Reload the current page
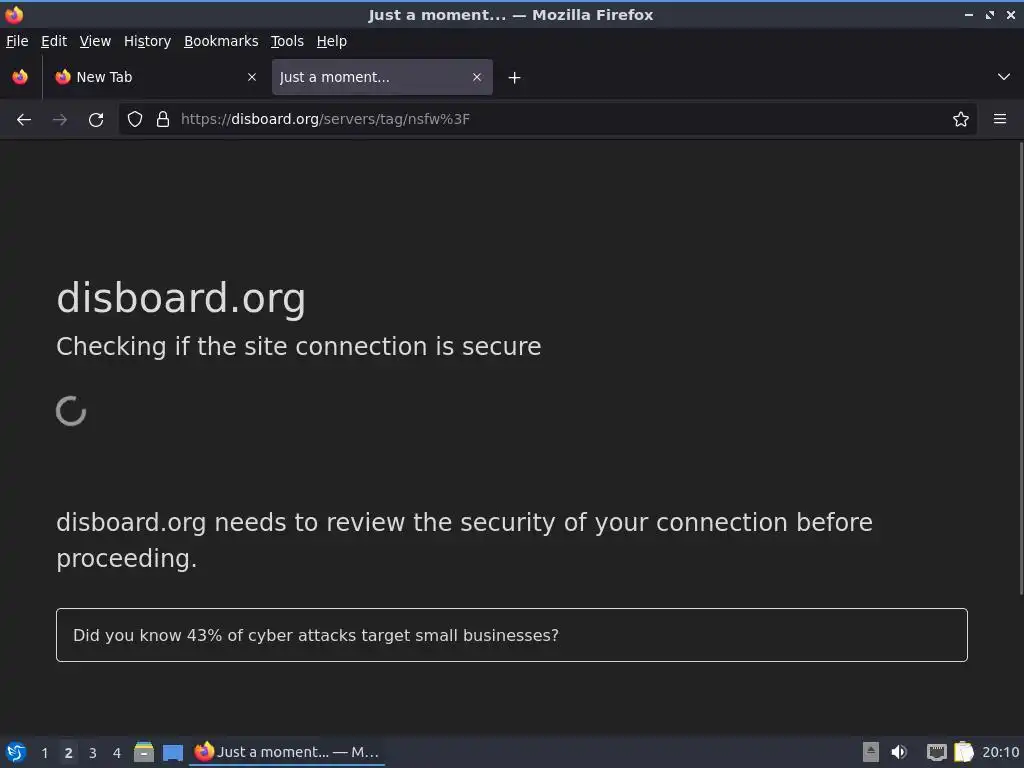 96,120
